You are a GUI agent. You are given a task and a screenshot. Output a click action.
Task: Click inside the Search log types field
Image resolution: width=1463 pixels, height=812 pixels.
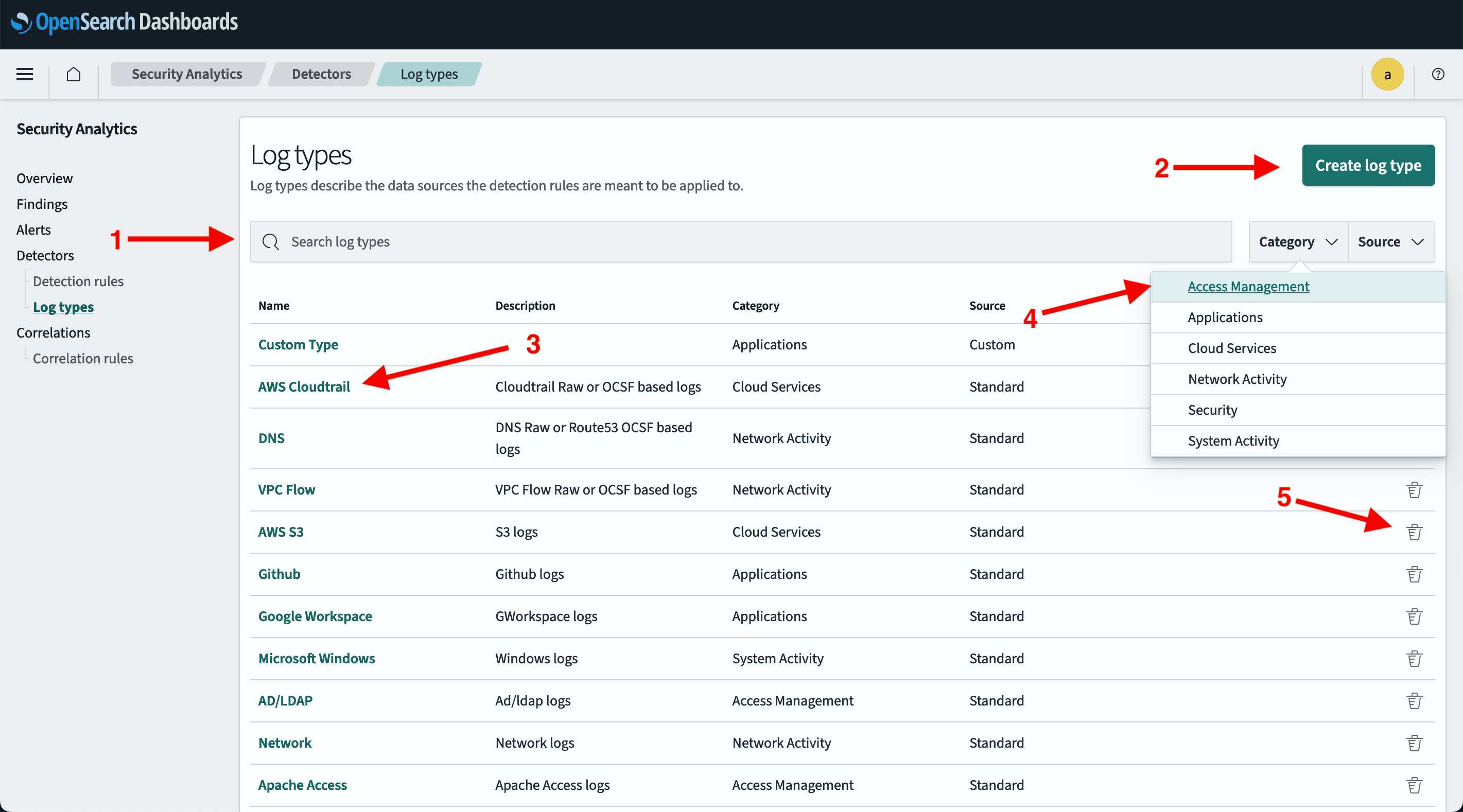(511, 241)
